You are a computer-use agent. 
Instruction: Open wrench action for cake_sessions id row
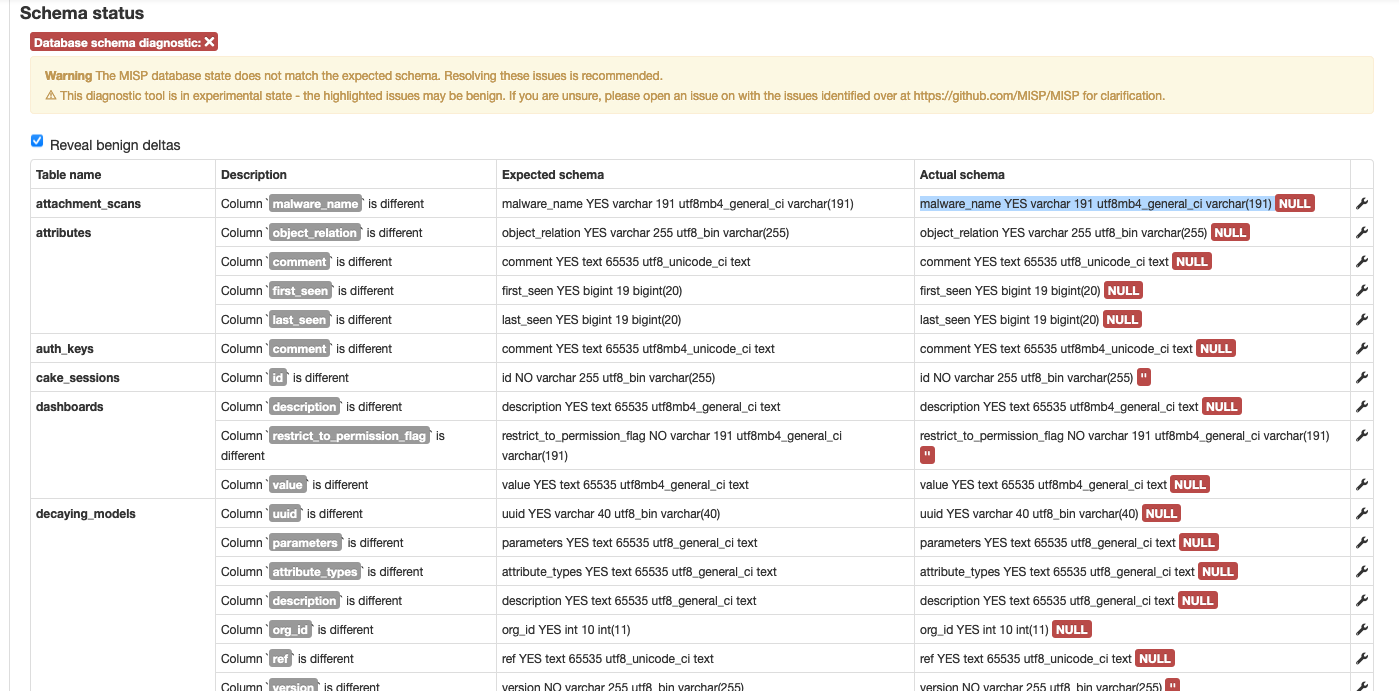(1361, 377)
